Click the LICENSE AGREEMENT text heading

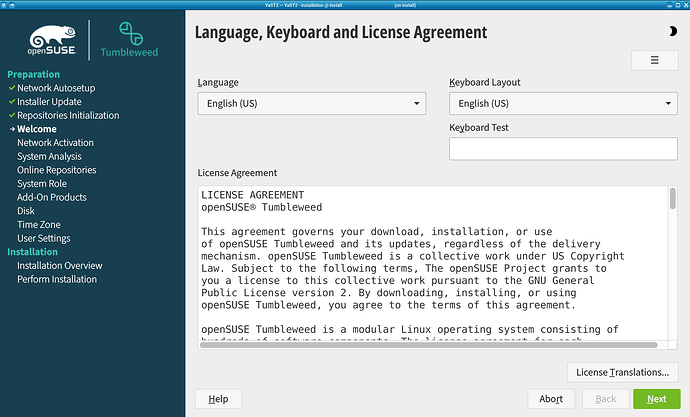(x=253, y=195)
